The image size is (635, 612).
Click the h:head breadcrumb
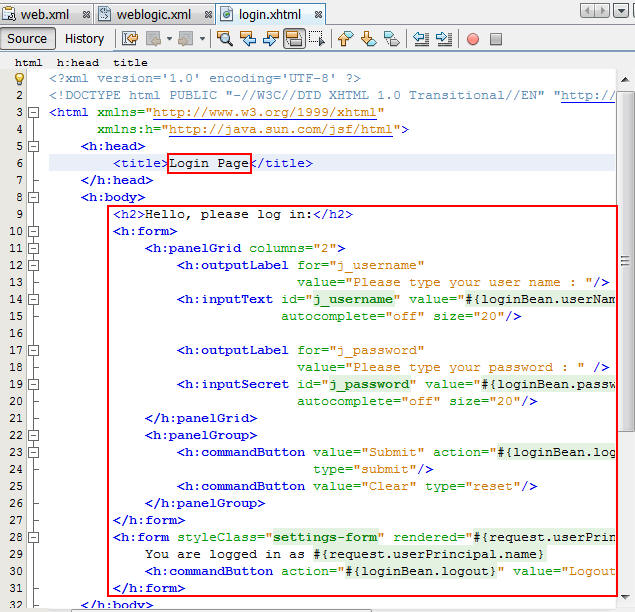[77, 62]
